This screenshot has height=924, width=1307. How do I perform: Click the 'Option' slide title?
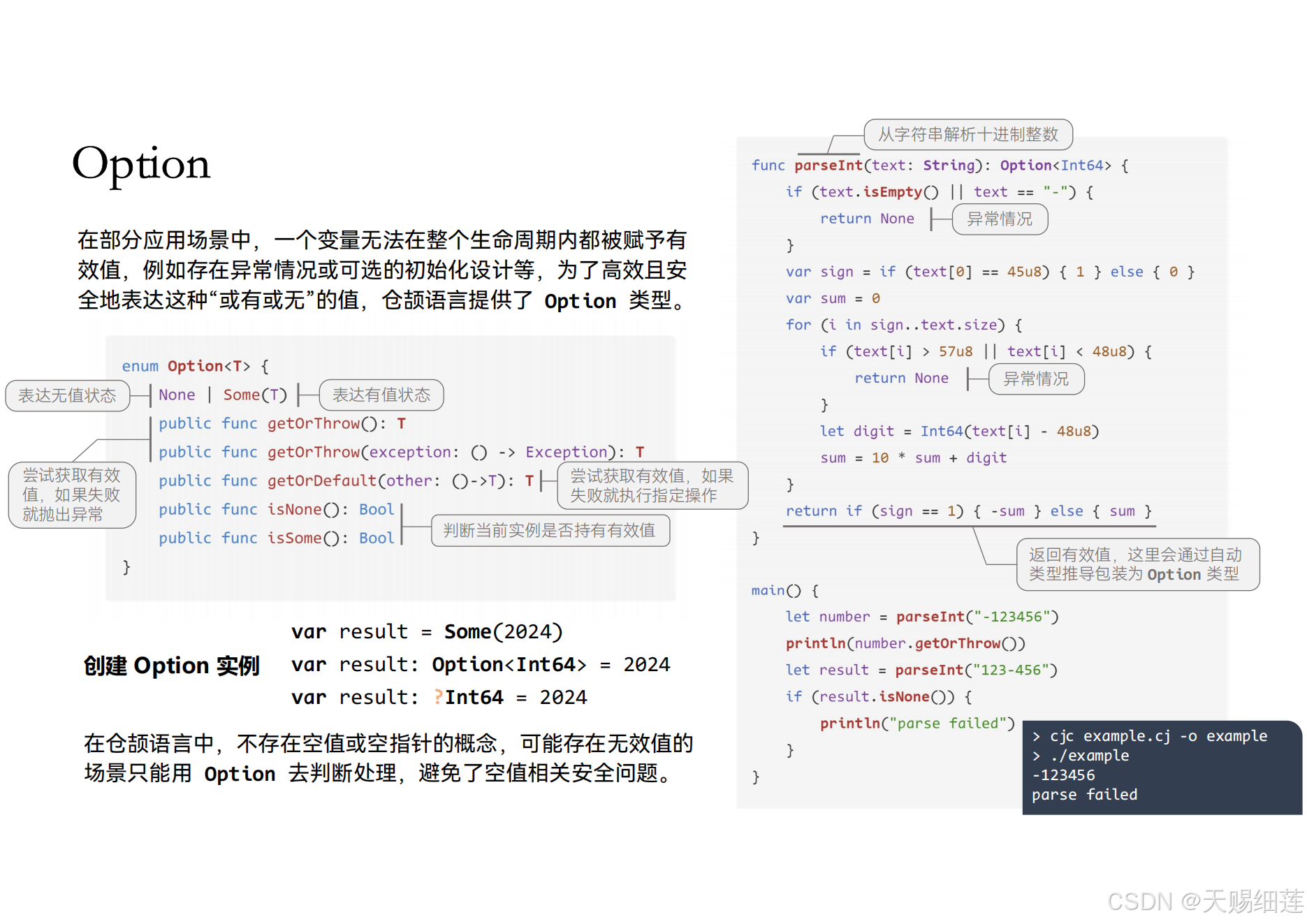tap(141, 166)
